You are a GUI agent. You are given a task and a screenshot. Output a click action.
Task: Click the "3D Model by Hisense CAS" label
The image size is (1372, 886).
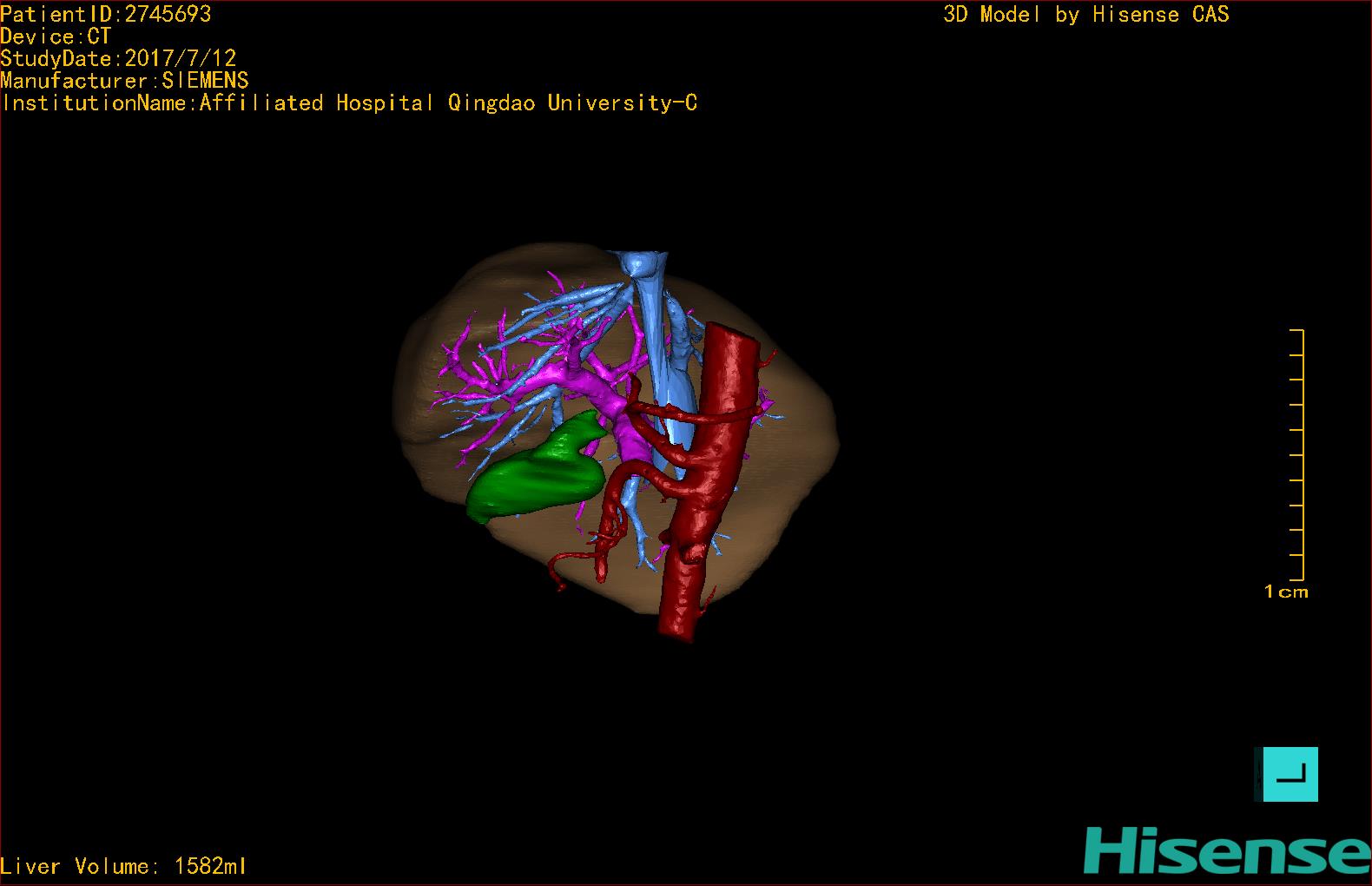coord(1086,14)
